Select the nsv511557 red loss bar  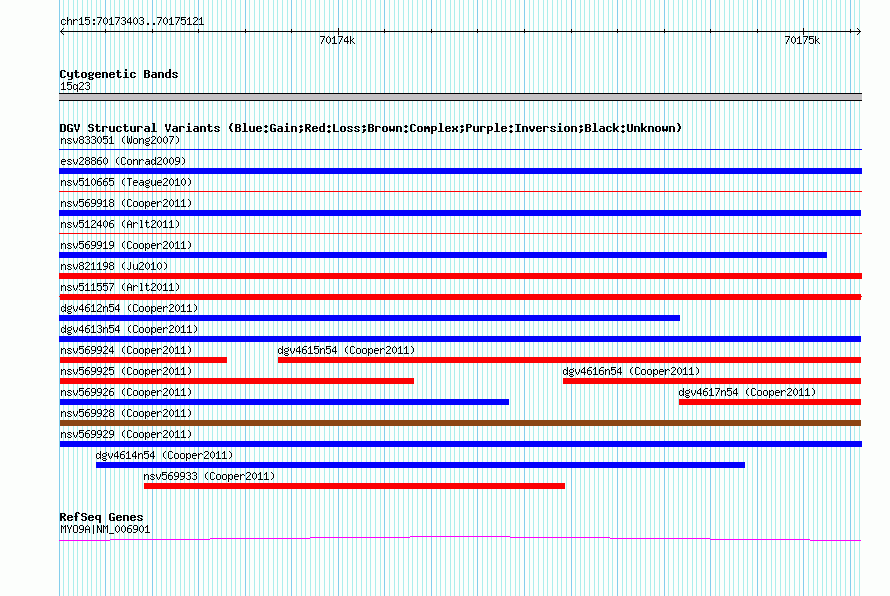pyautogui.click(x=460, y=297)
